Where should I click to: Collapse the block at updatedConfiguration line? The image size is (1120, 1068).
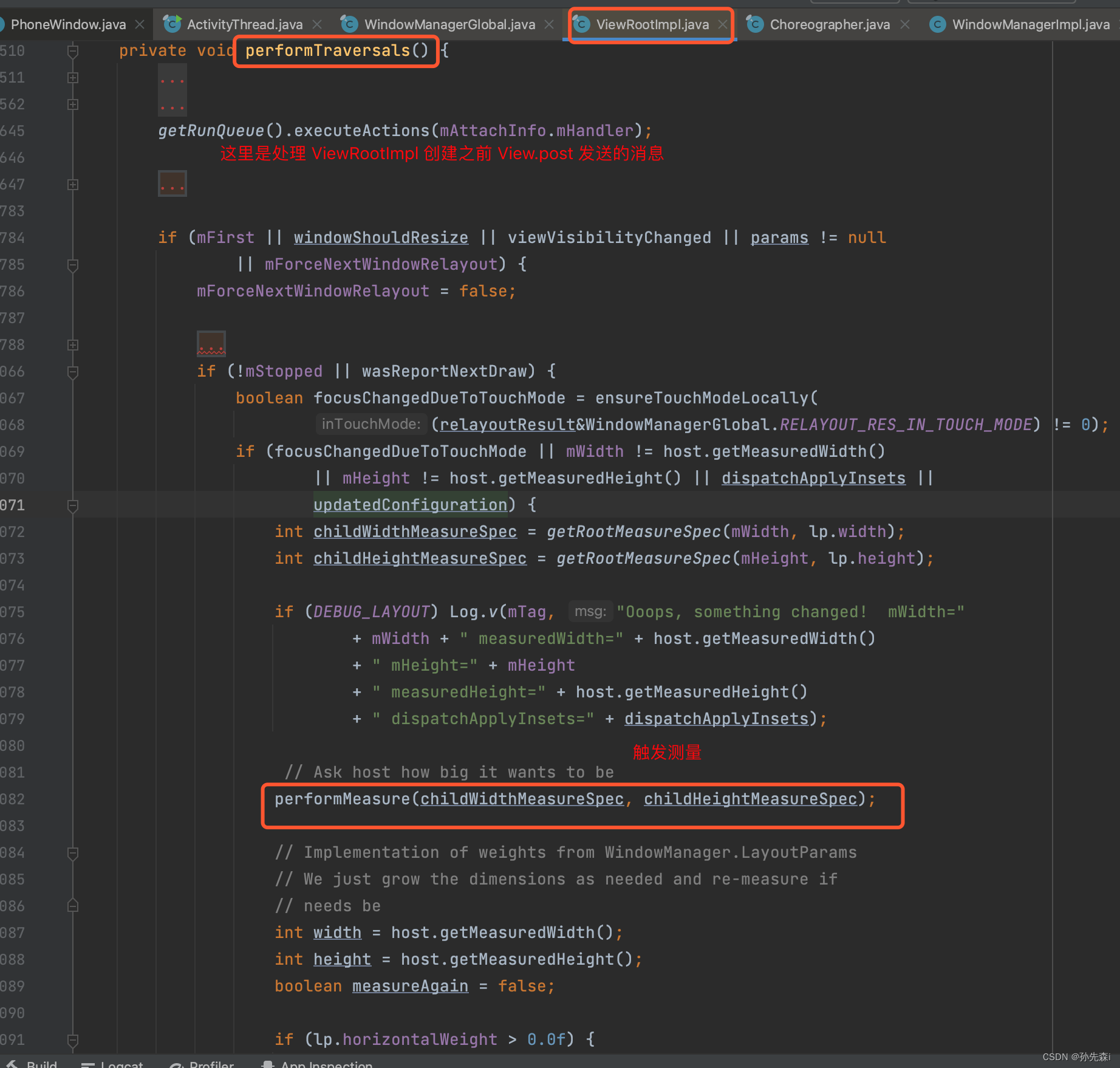tap(73, 506)
